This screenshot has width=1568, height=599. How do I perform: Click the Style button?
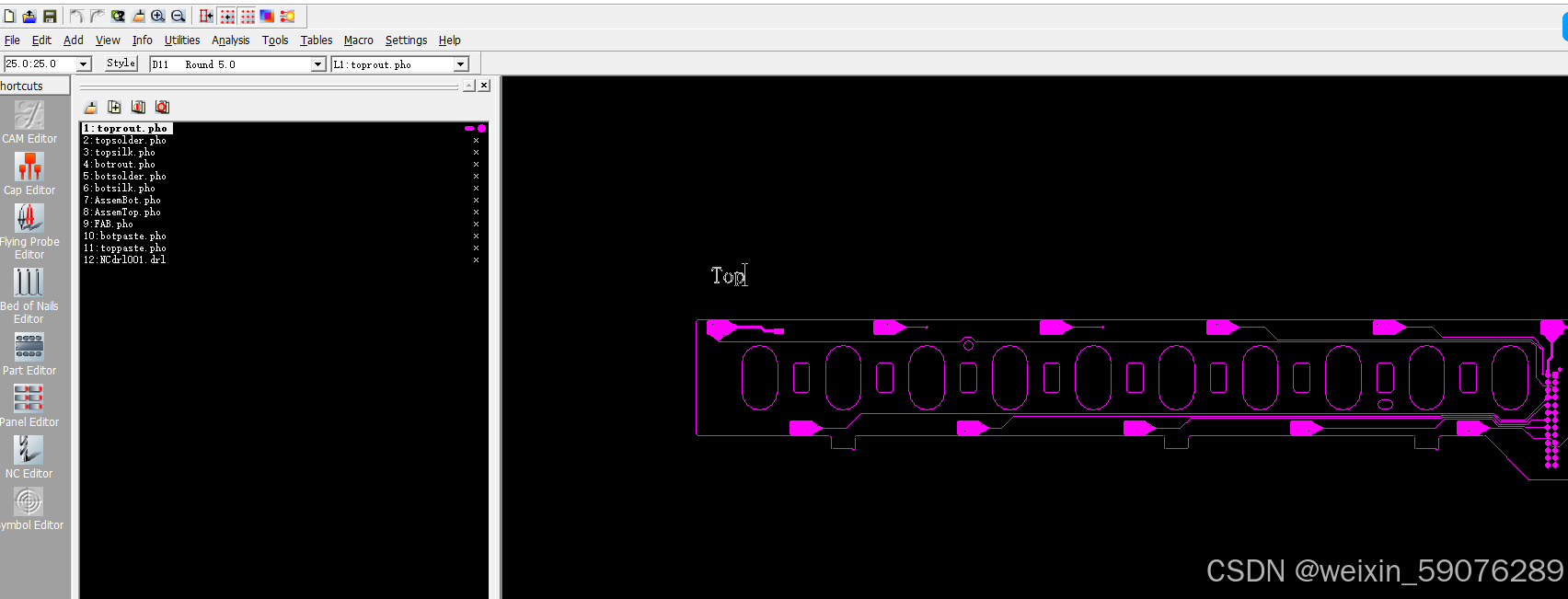point(121,63)
